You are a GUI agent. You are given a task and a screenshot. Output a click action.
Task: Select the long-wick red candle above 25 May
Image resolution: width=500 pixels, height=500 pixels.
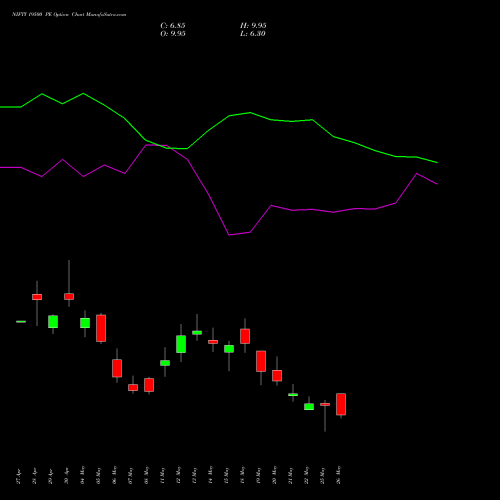coord(325,404)
